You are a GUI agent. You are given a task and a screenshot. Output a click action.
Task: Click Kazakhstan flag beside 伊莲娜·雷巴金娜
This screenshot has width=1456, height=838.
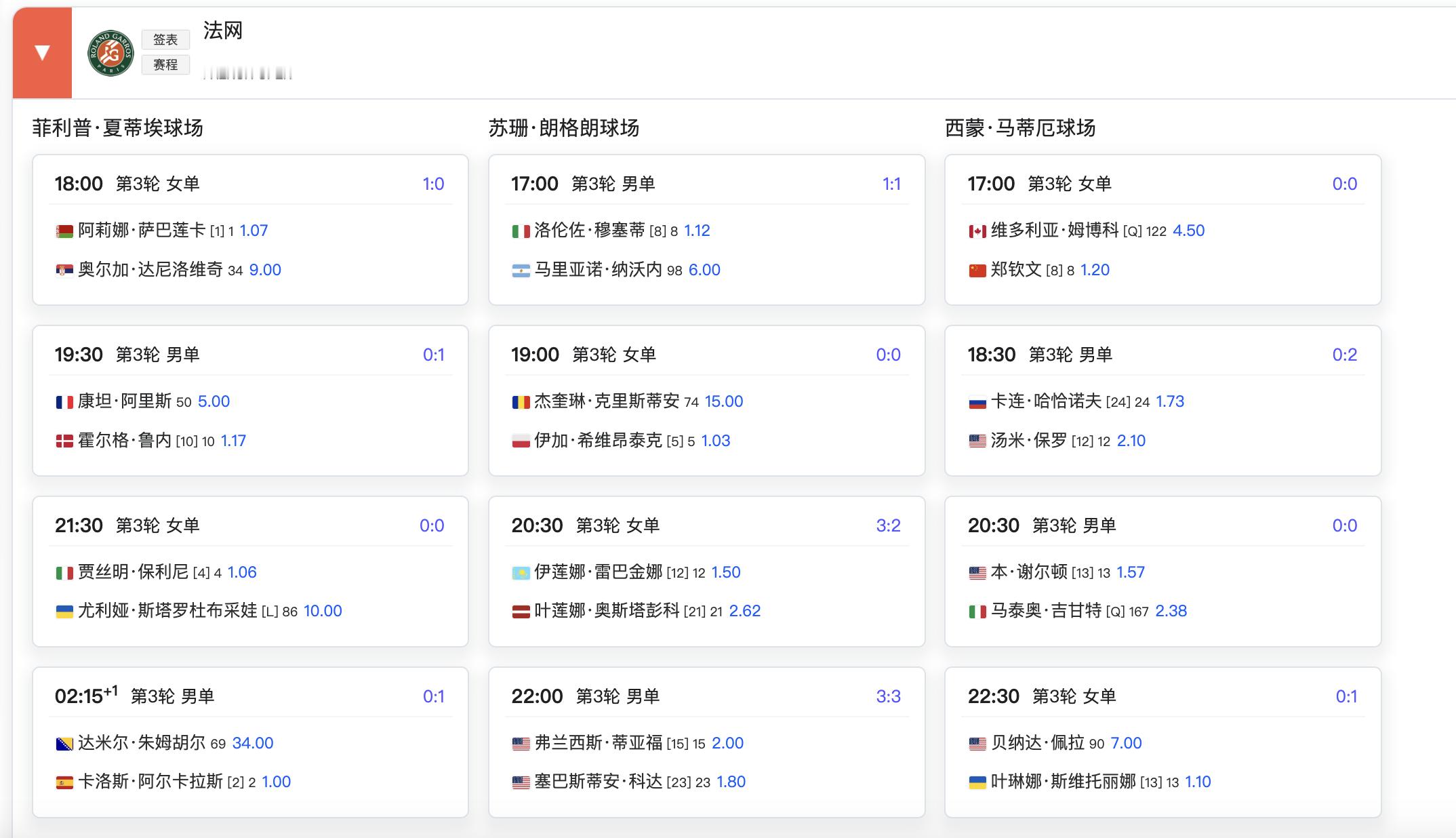(521, 574)
